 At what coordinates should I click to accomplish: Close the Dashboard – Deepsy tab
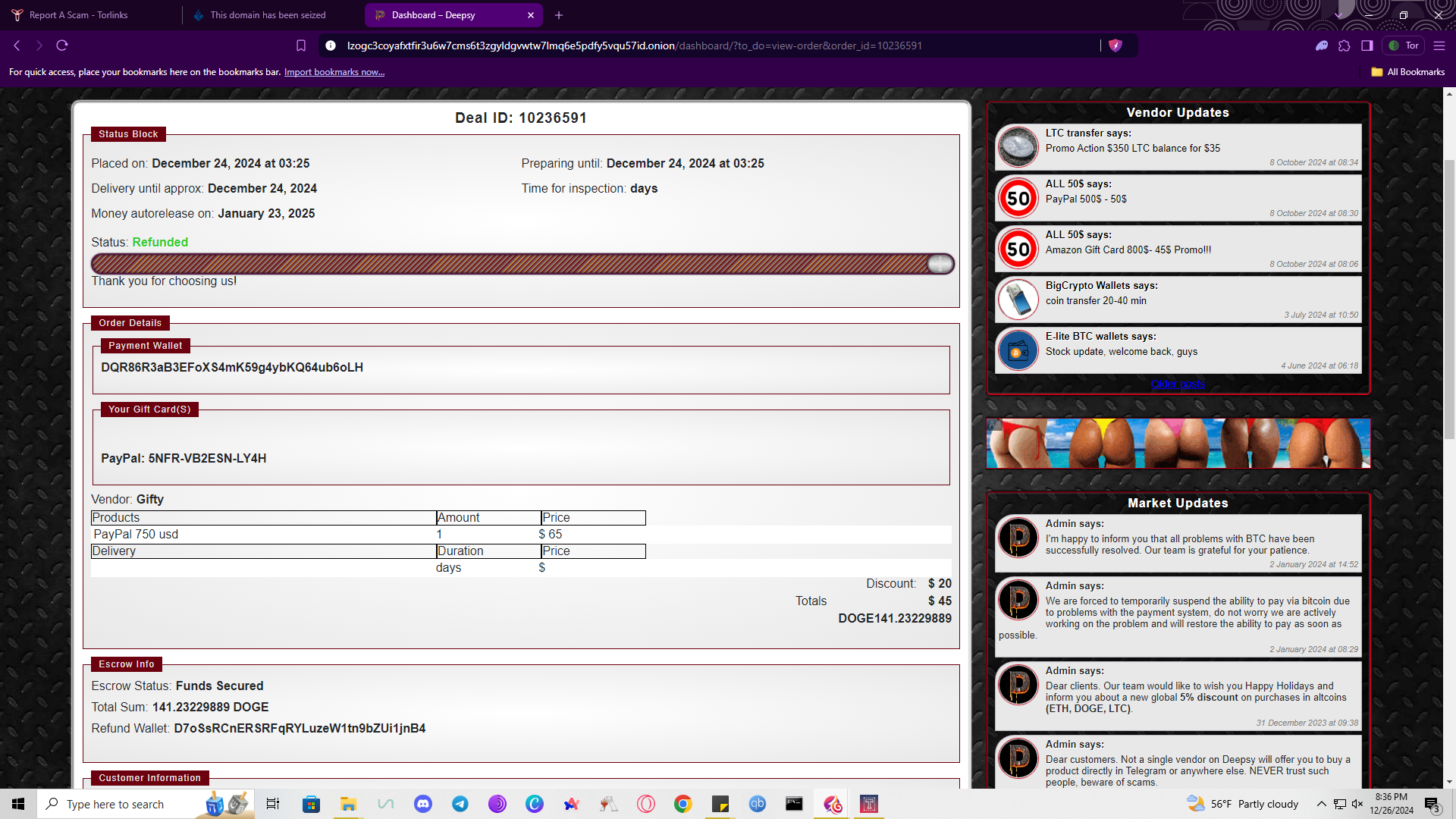[531, 15]
